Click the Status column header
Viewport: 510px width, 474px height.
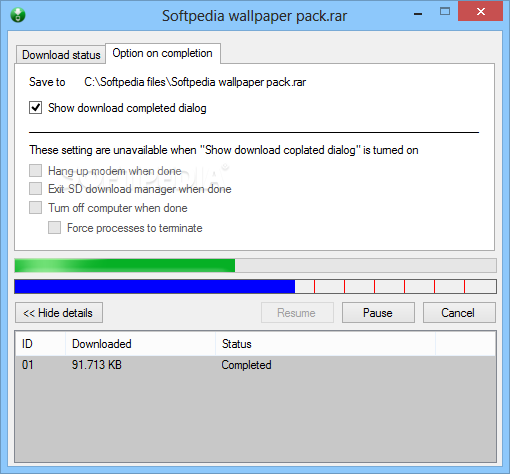(x=325, y=344)
